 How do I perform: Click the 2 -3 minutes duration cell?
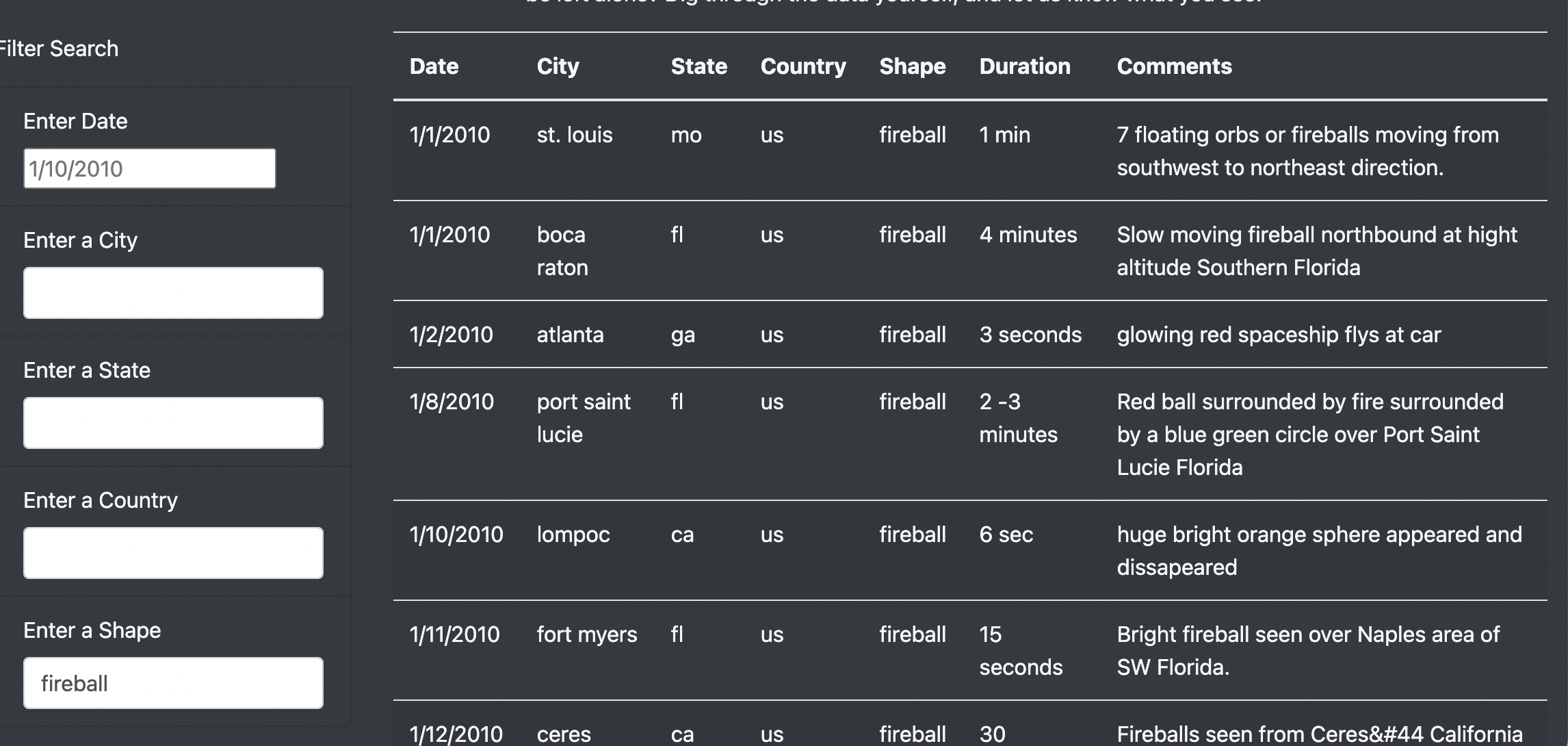coord(1018,418)
